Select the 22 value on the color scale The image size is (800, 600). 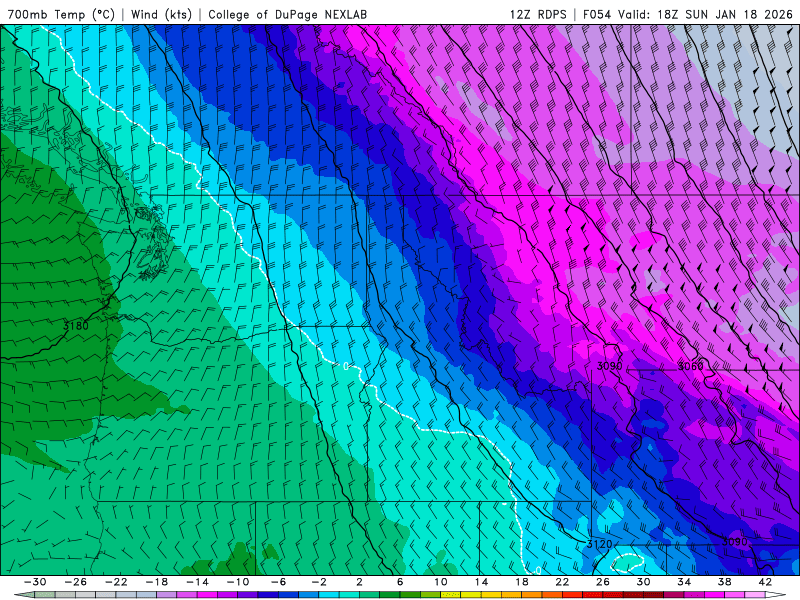tap(562, 582)
